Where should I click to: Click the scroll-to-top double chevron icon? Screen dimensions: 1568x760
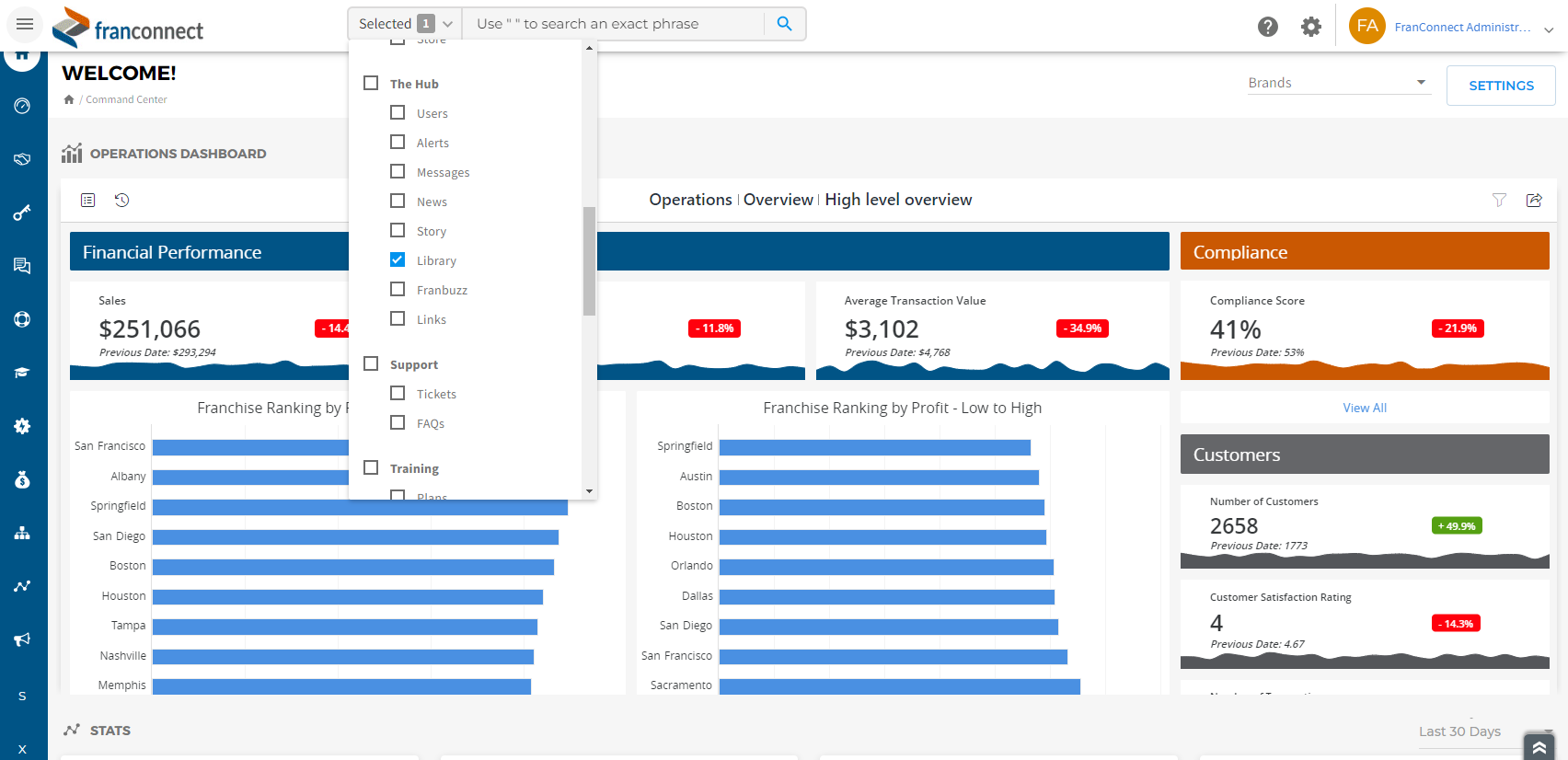[1539, 747]
